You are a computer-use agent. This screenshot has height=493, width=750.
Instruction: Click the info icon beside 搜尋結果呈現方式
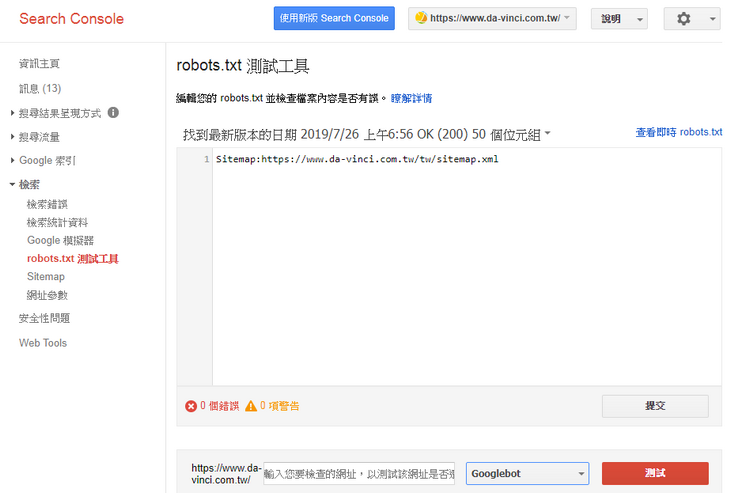(113, 112)
